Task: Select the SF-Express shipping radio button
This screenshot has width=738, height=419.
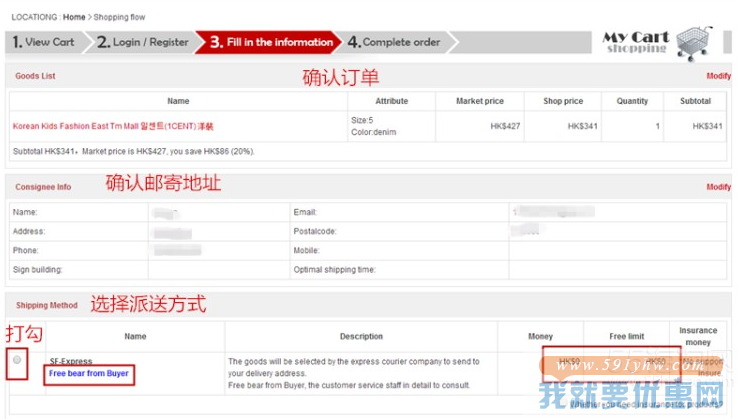Action: (17, 360)
